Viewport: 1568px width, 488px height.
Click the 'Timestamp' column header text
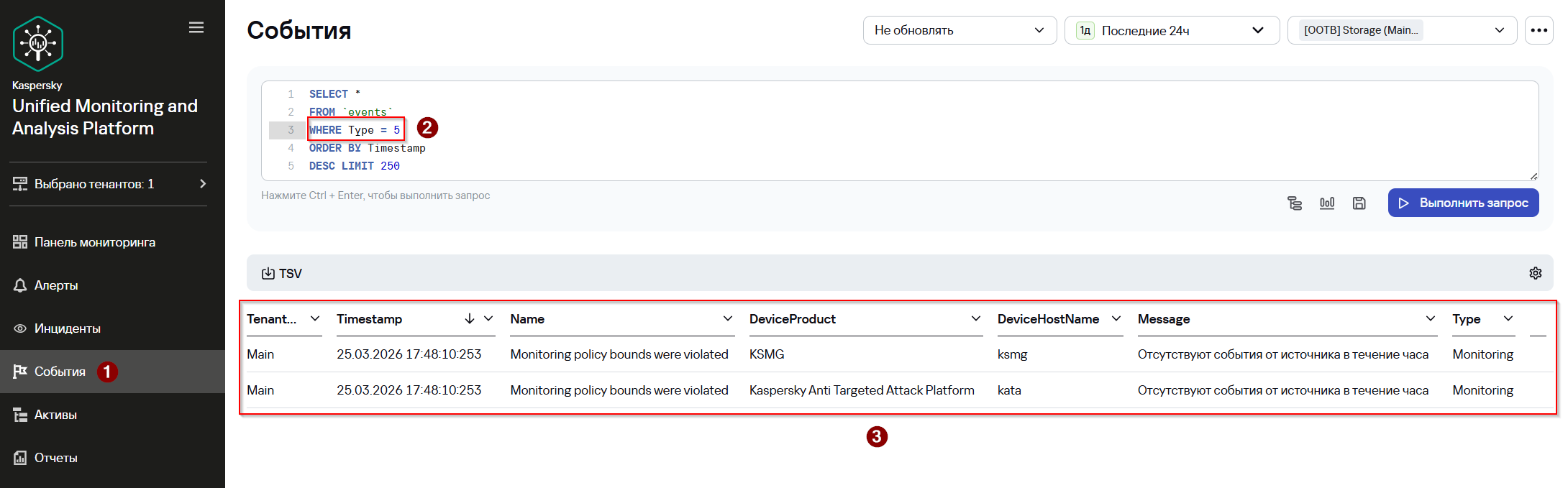tap(369, 319)
